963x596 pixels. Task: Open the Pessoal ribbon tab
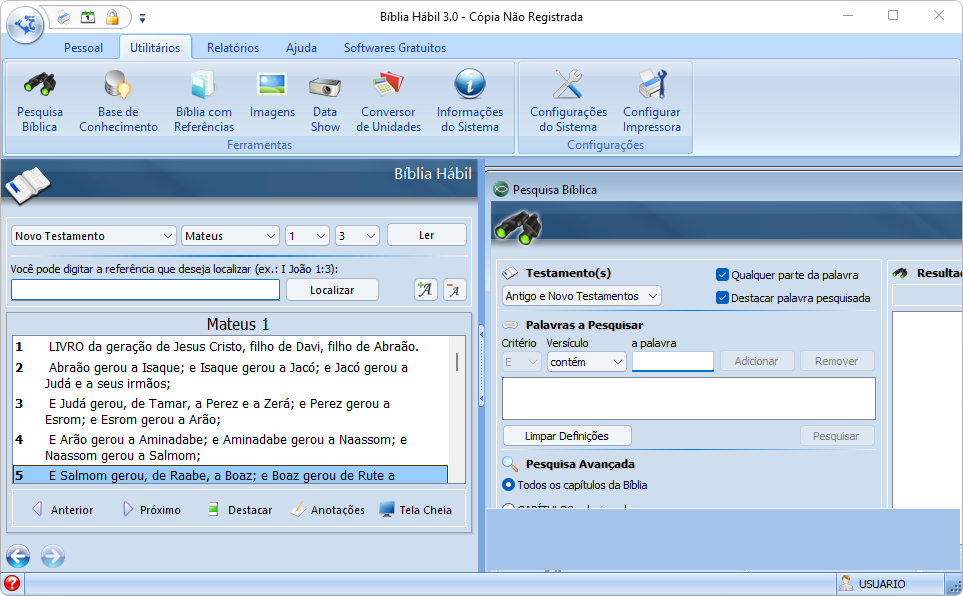[x=84, y=48]
